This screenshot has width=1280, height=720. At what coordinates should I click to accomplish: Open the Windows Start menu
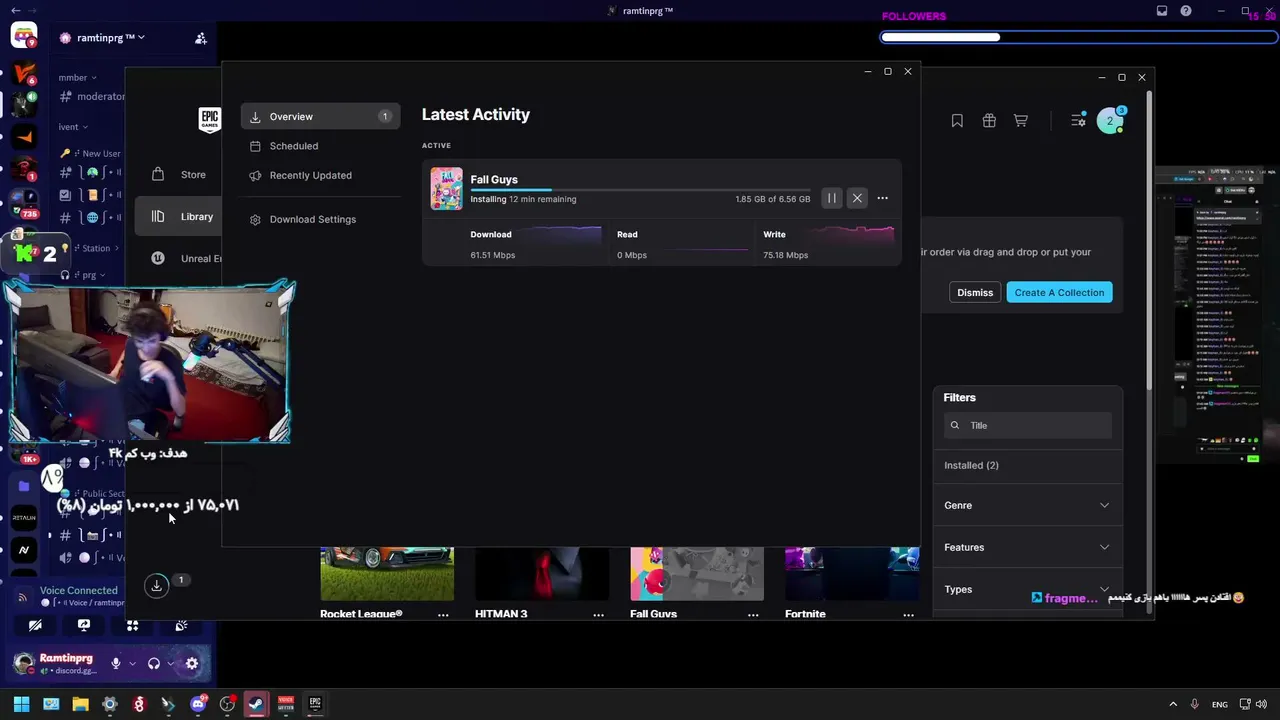tap(21, 704)
